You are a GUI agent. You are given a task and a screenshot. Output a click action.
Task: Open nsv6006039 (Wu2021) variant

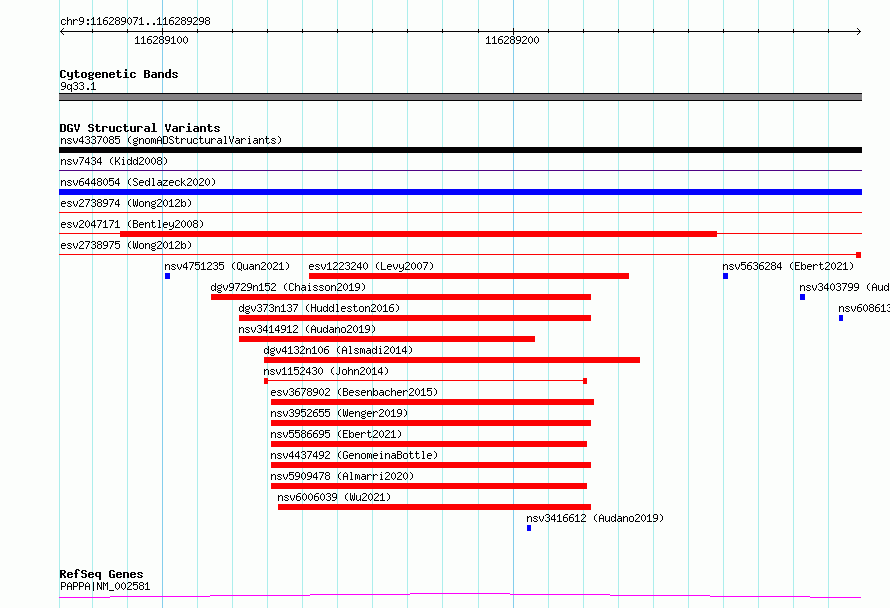point(334,497)
